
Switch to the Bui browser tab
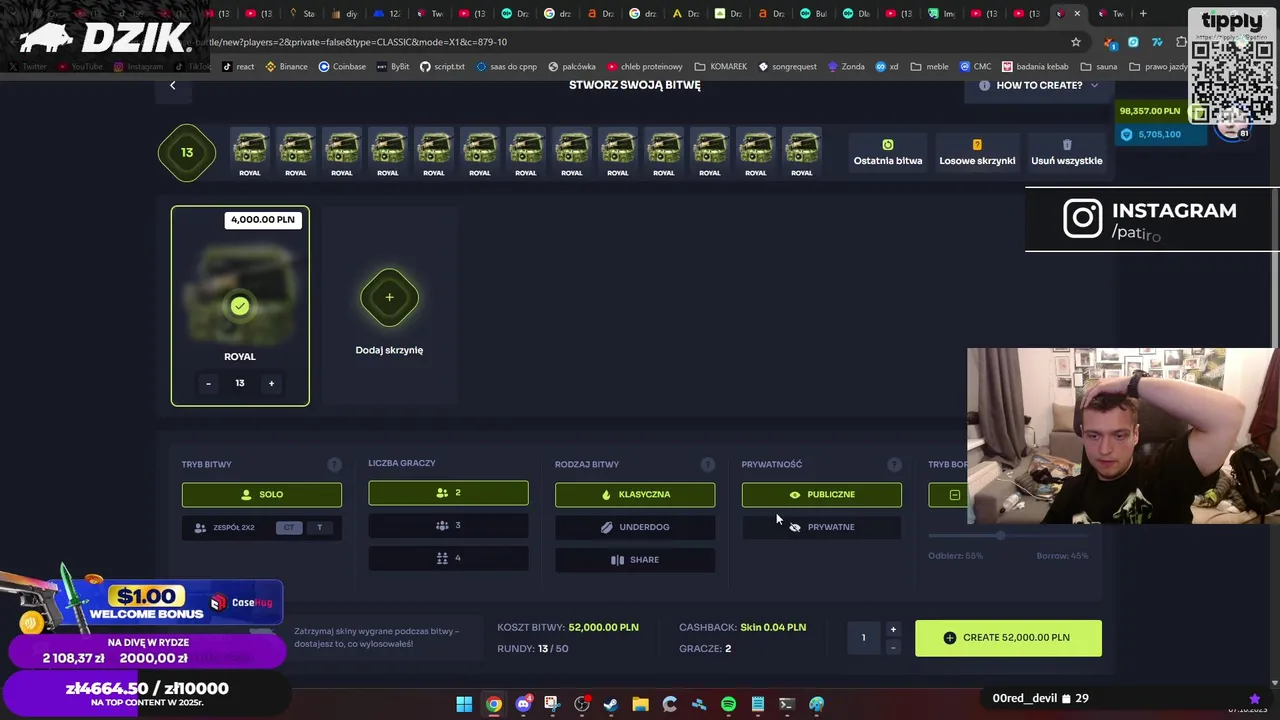[815, 14]
